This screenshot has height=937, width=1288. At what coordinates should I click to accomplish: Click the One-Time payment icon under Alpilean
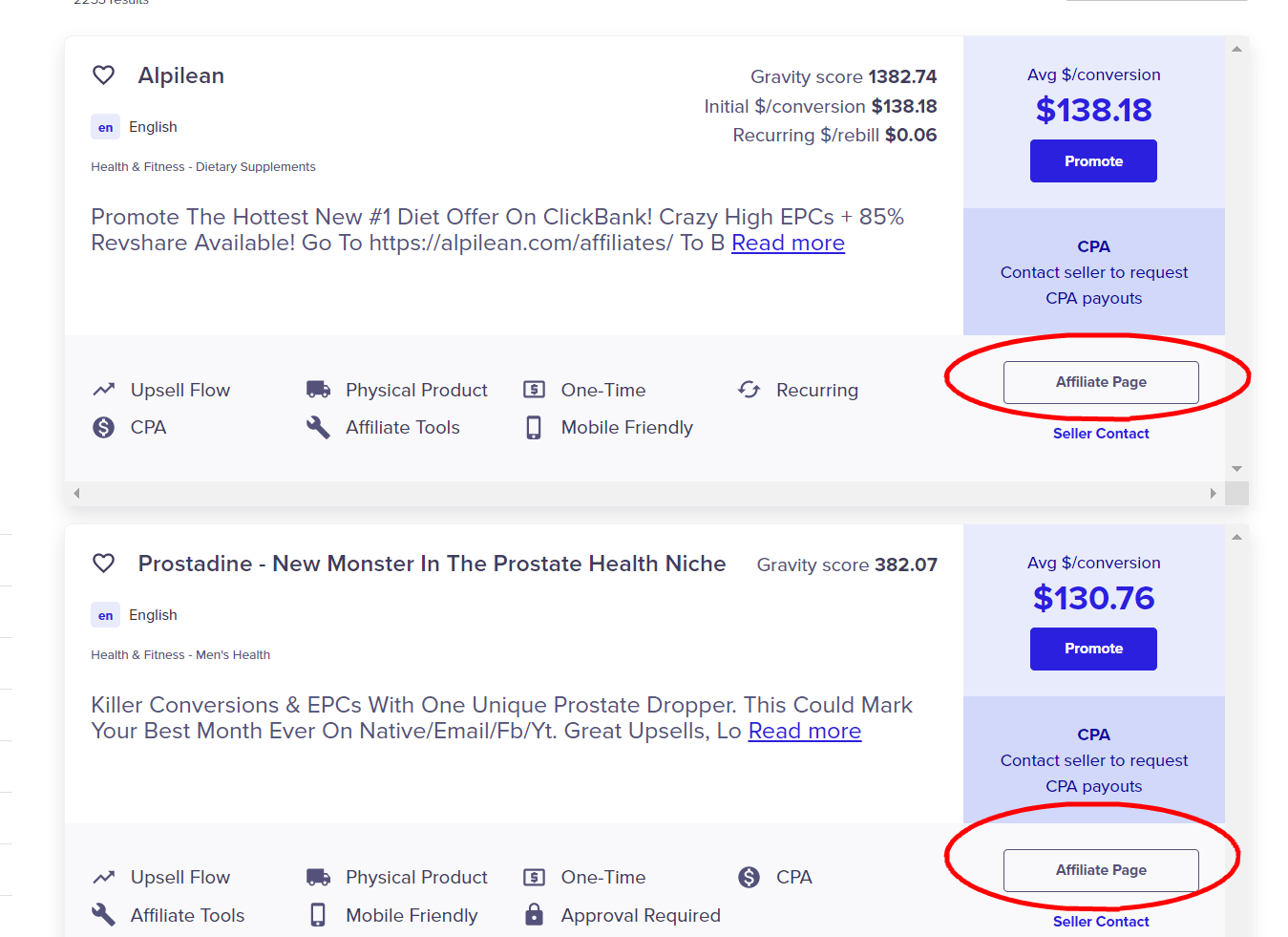(534, 389)
